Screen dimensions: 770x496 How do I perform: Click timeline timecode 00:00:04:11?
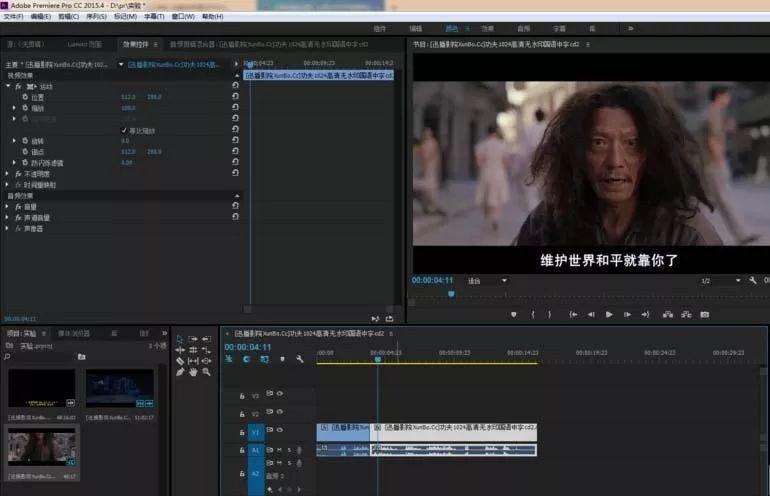[x=248, y=347]
